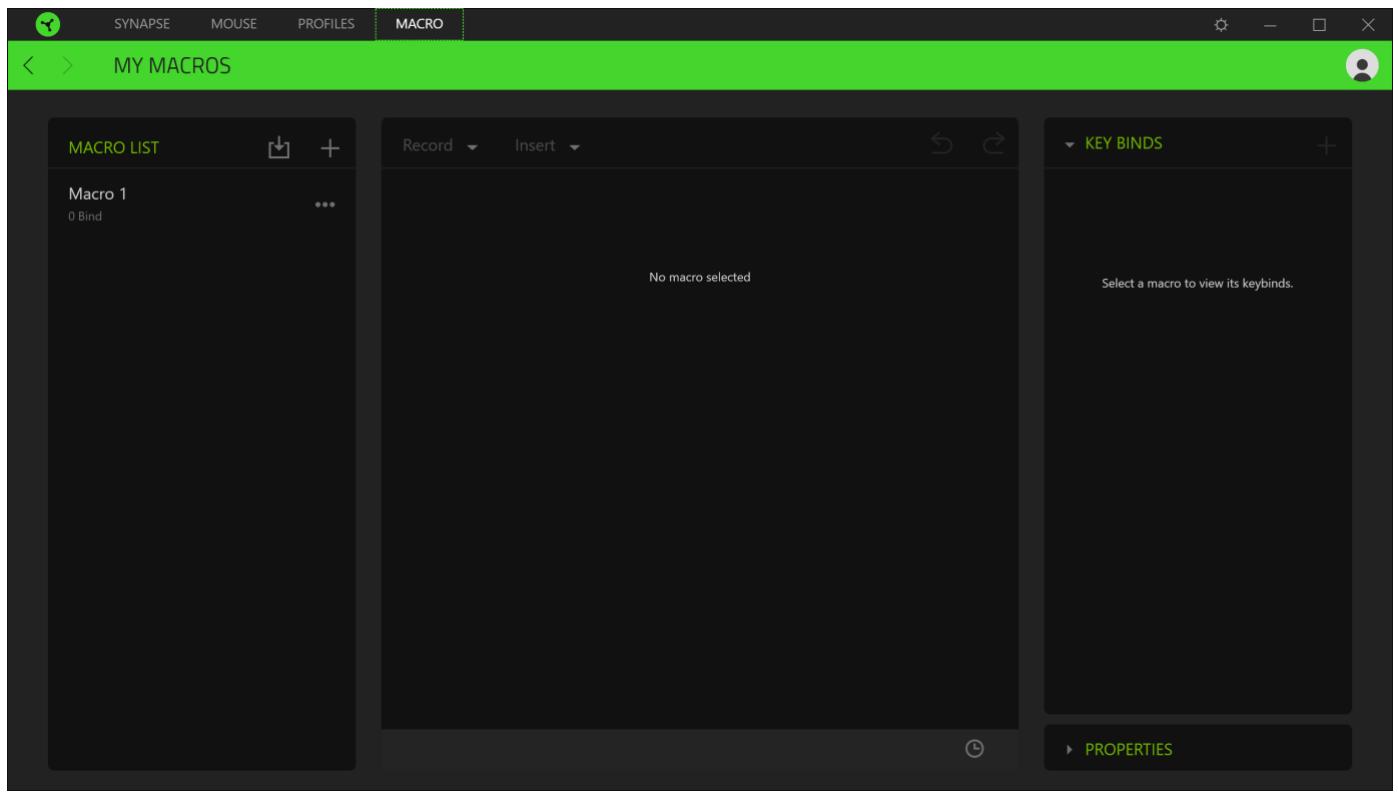Add a key bind with plus icon
Image resolution: width=1398 pixels, height=793 pixels.
point(1326,146)
